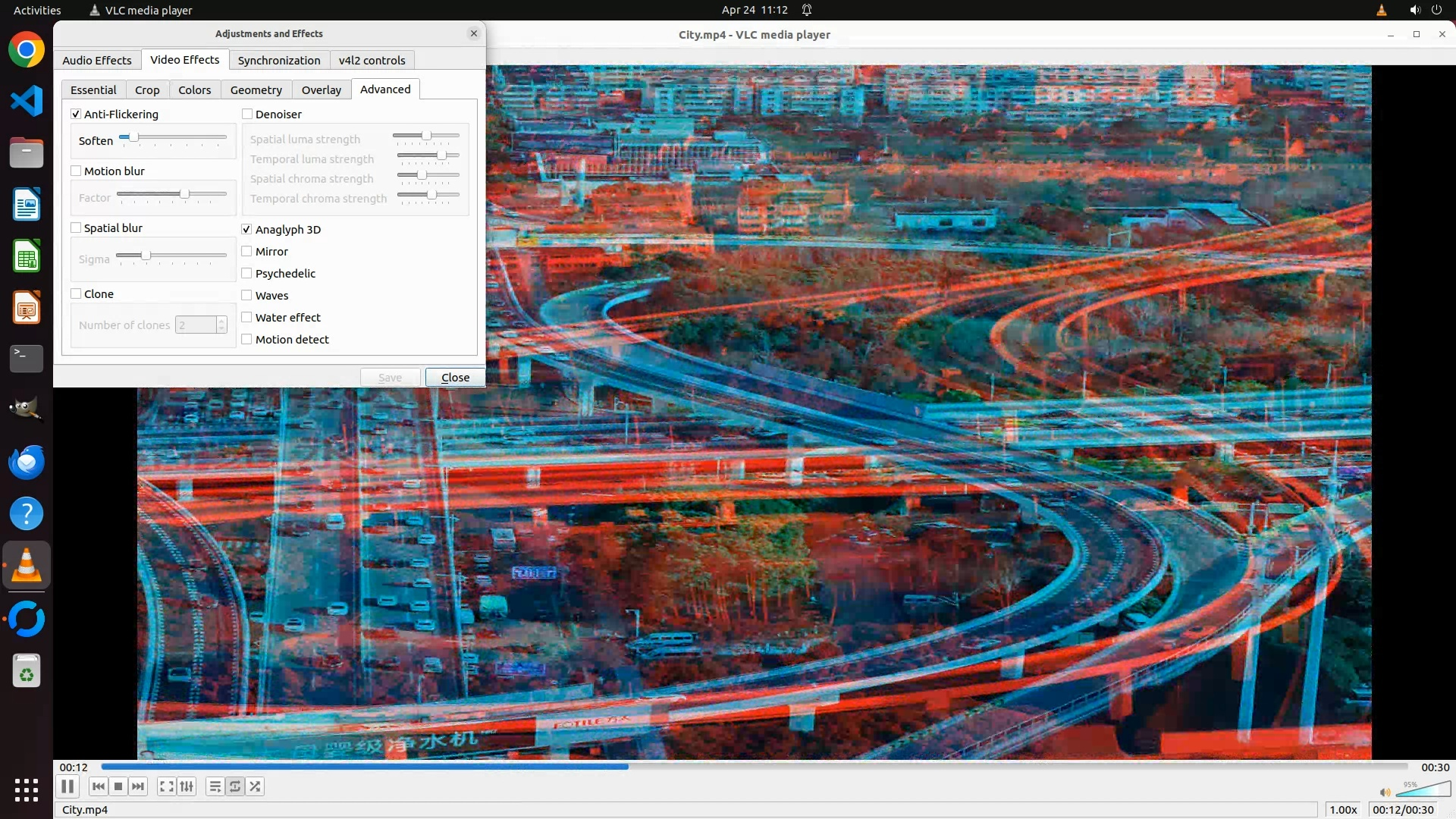Open the Synchronization tab
1456x819 pixels.
(278, 60)
